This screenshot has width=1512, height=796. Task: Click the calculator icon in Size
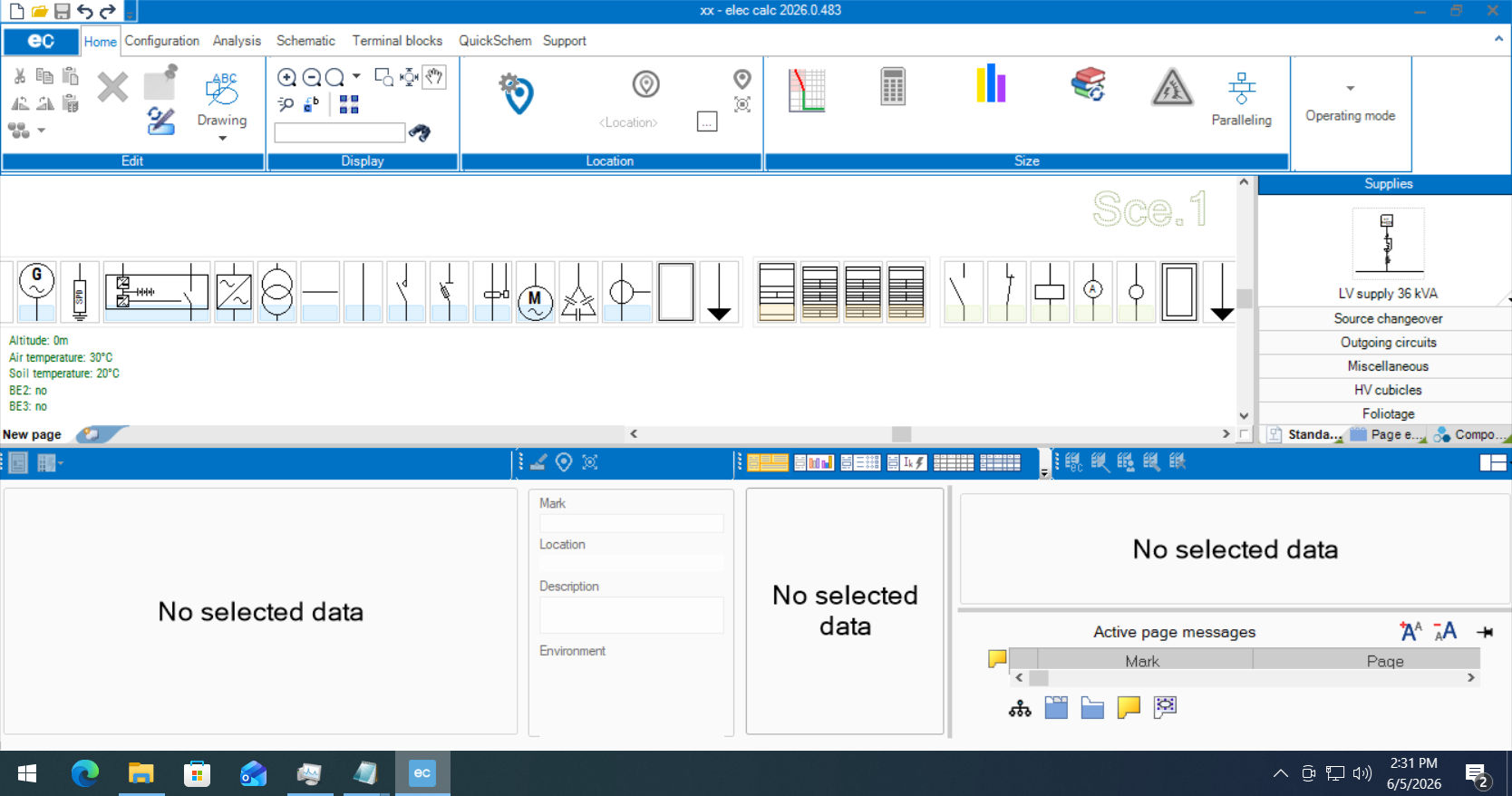click(x=893, y=87)
